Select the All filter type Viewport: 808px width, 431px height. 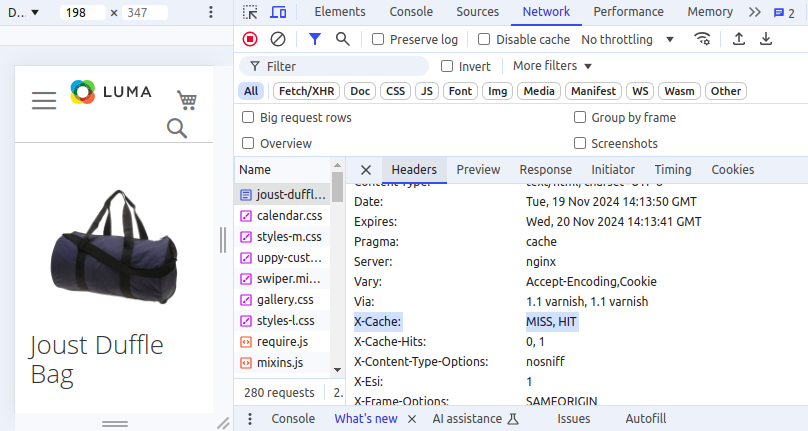coord(251,91)
